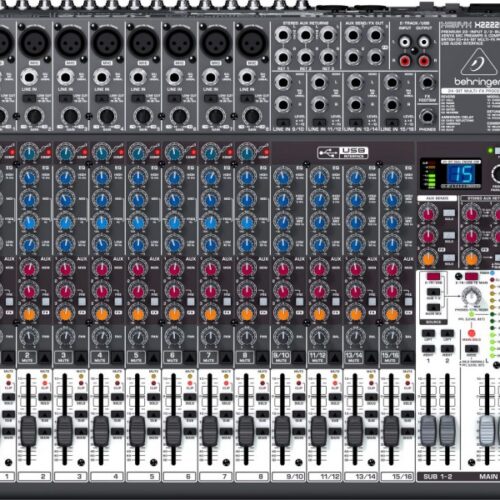500x500 pixels.
Task: Click the SUB 1-2 label
Action: [x=438, y=476]
